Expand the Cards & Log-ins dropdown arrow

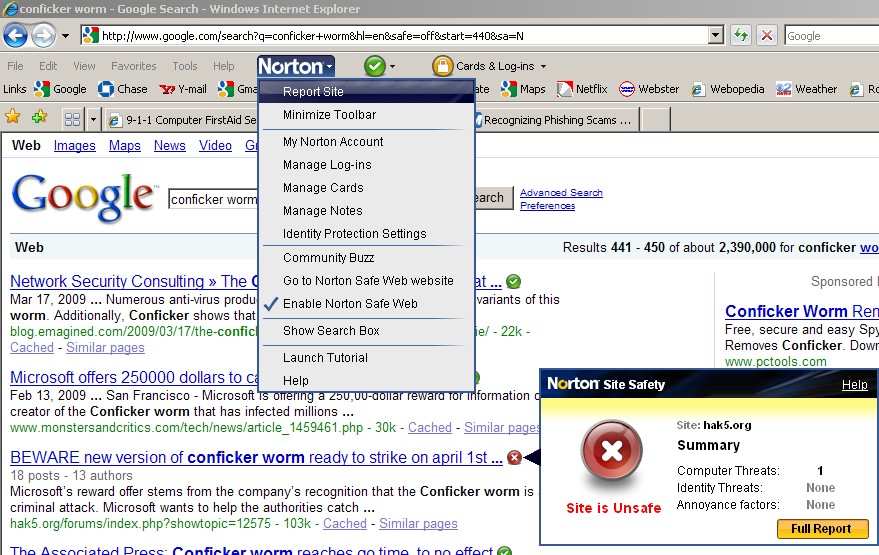(543, 67)
